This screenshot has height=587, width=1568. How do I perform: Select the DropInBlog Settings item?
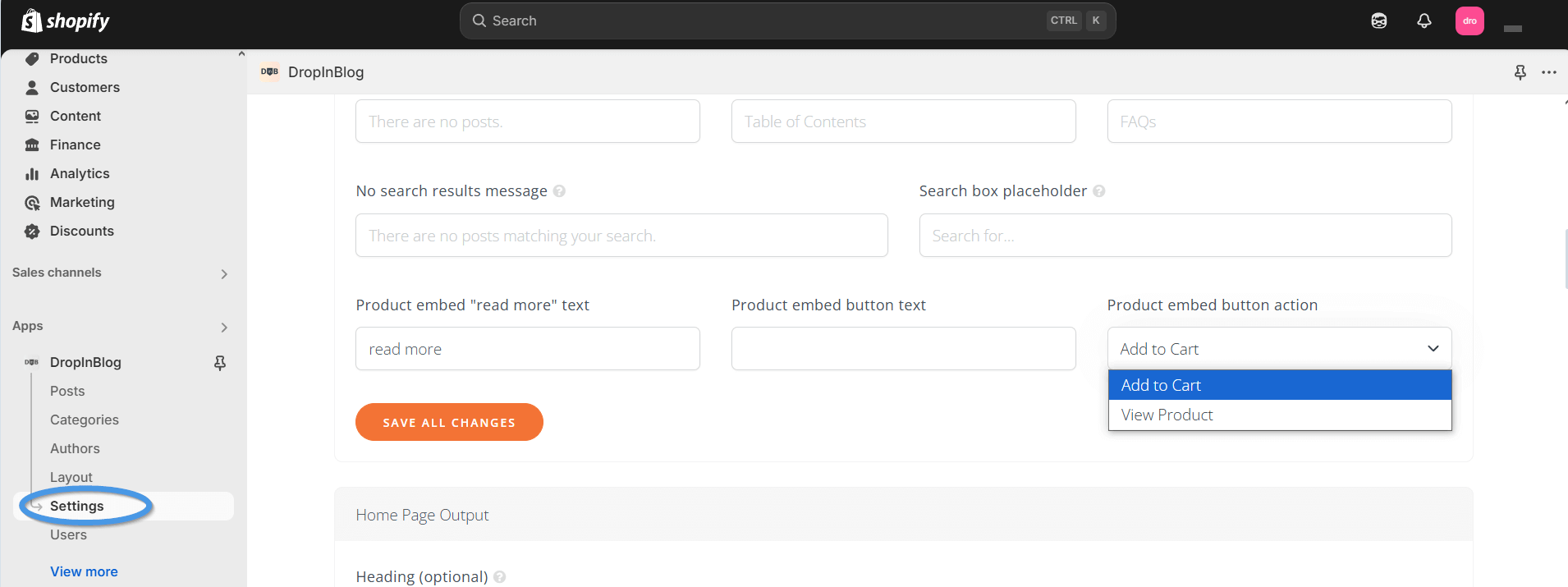(x=123, y=506)
